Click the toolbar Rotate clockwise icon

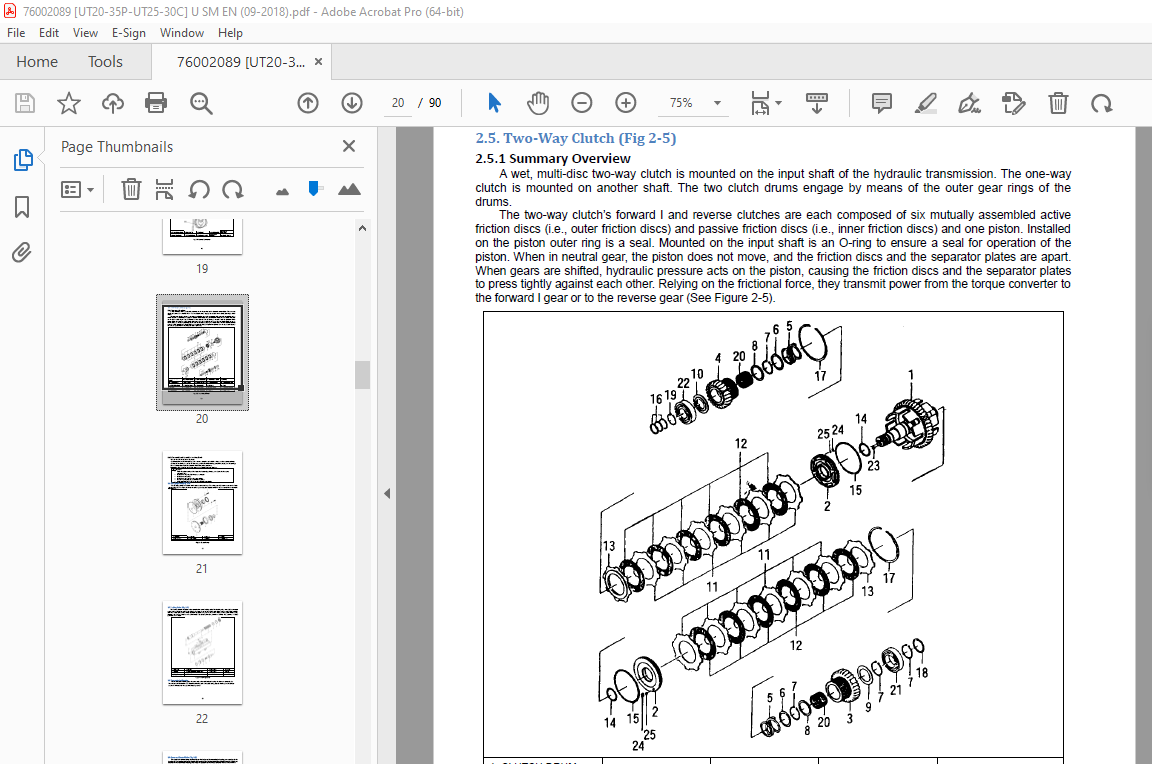pos(1101,103)
